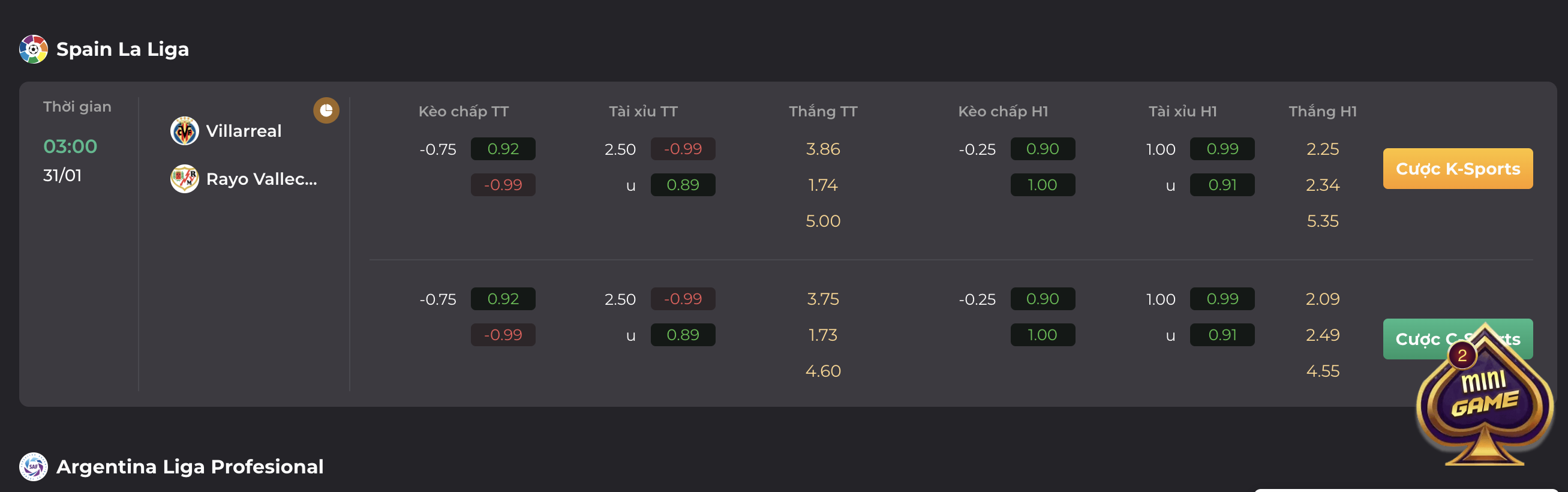Image resolution: width=1568 pixels, height=492 pixels.
Task: Open the Mini Game spade badge
Action: pos(1485,396)
